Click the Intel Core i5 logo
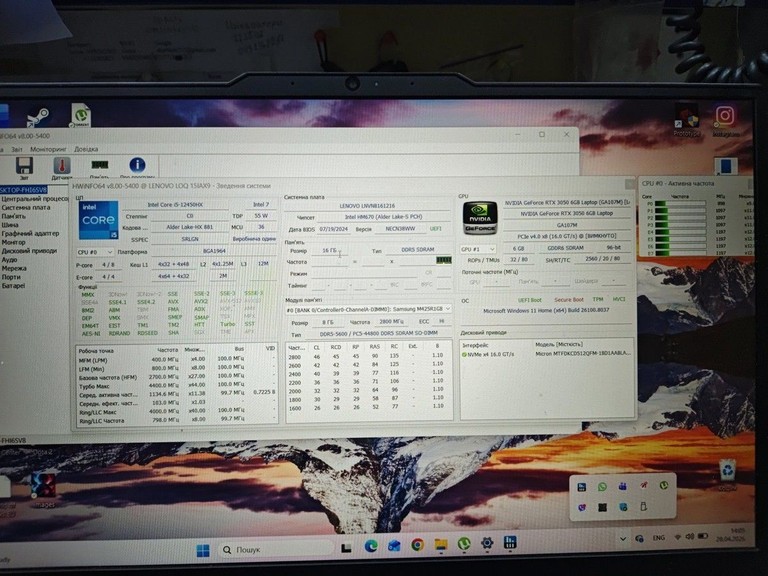 (x=98, y=220)
